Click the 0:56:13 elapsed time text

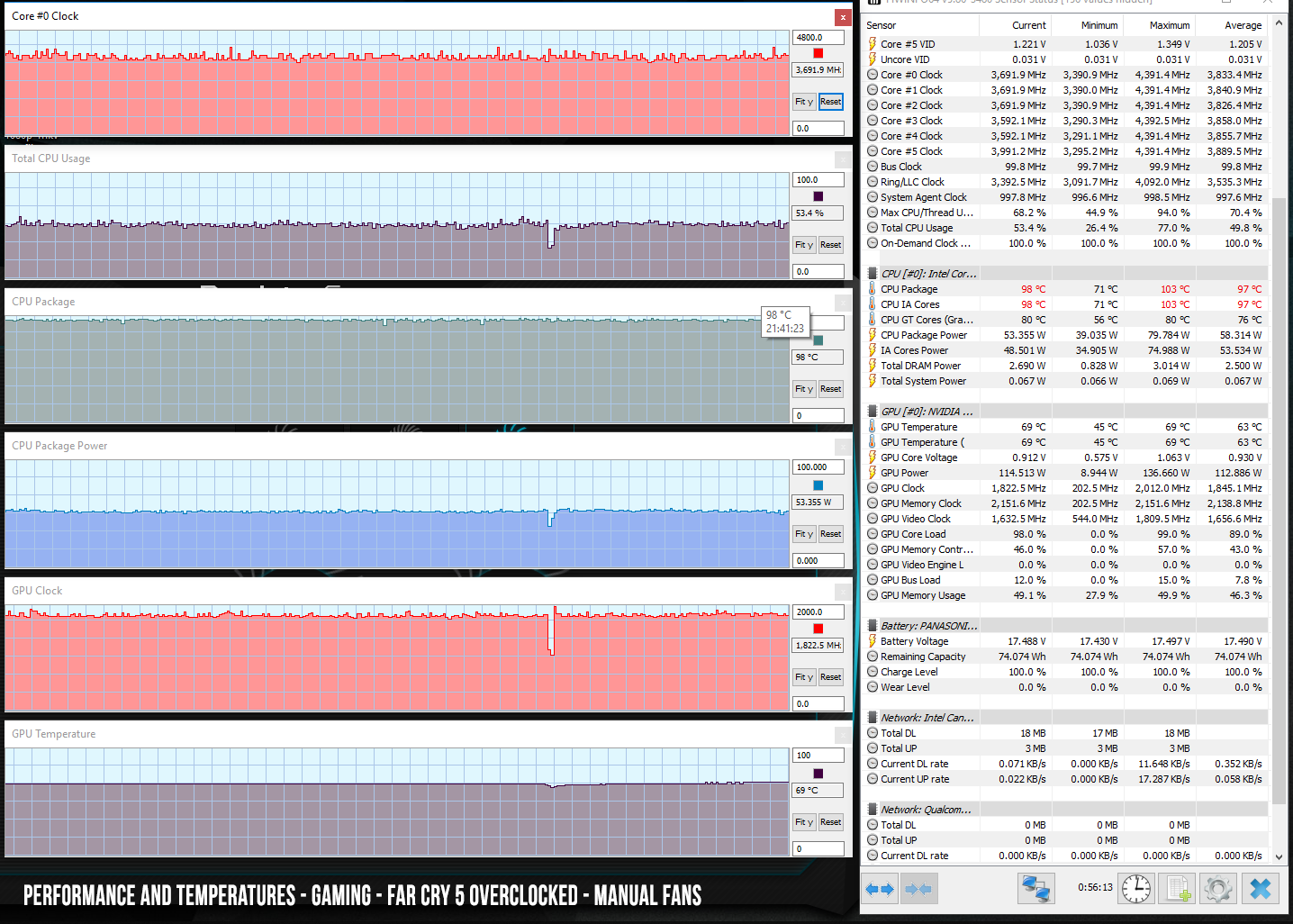[x=1095, y=887]
